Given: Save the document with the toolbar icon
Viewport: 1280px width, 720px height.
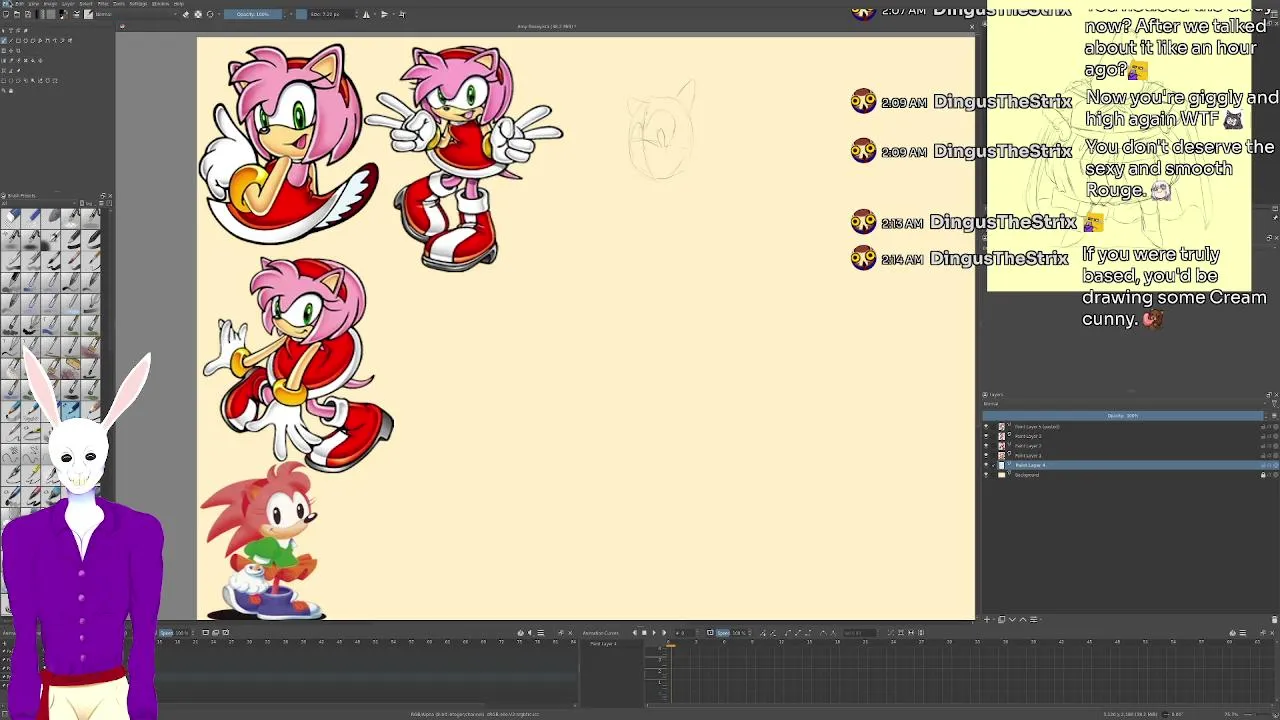Looking at the screenshot, I should [28, 14].
